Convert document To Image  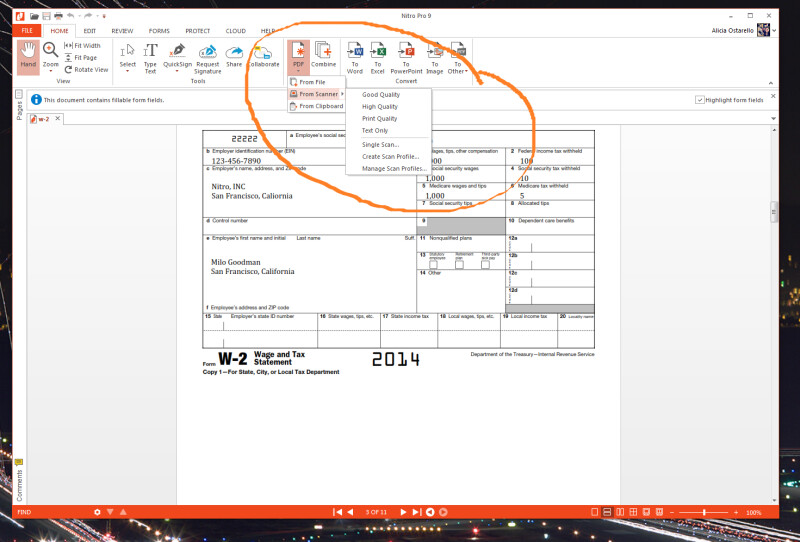pos(435,58)
